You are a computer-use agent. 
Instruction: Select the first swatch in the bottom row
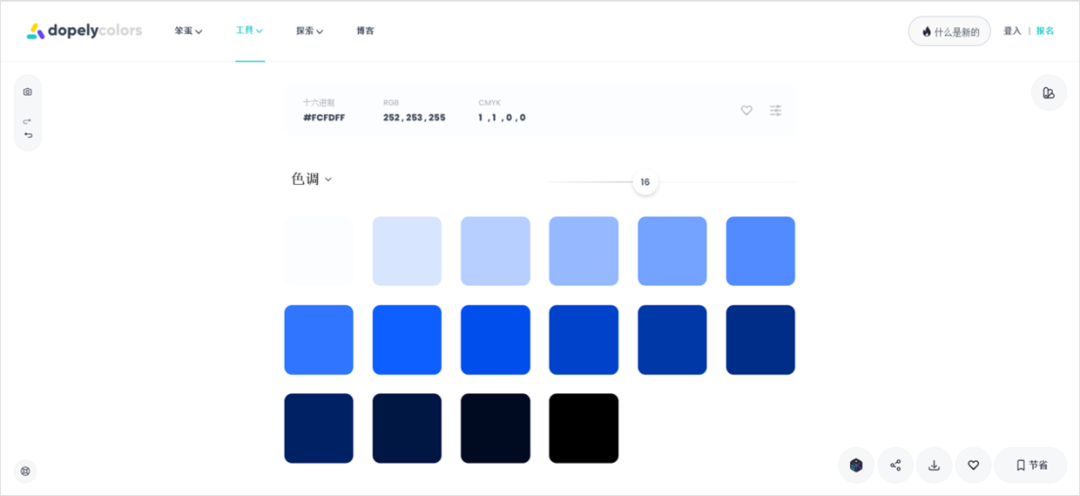click(x=319, y=428)
